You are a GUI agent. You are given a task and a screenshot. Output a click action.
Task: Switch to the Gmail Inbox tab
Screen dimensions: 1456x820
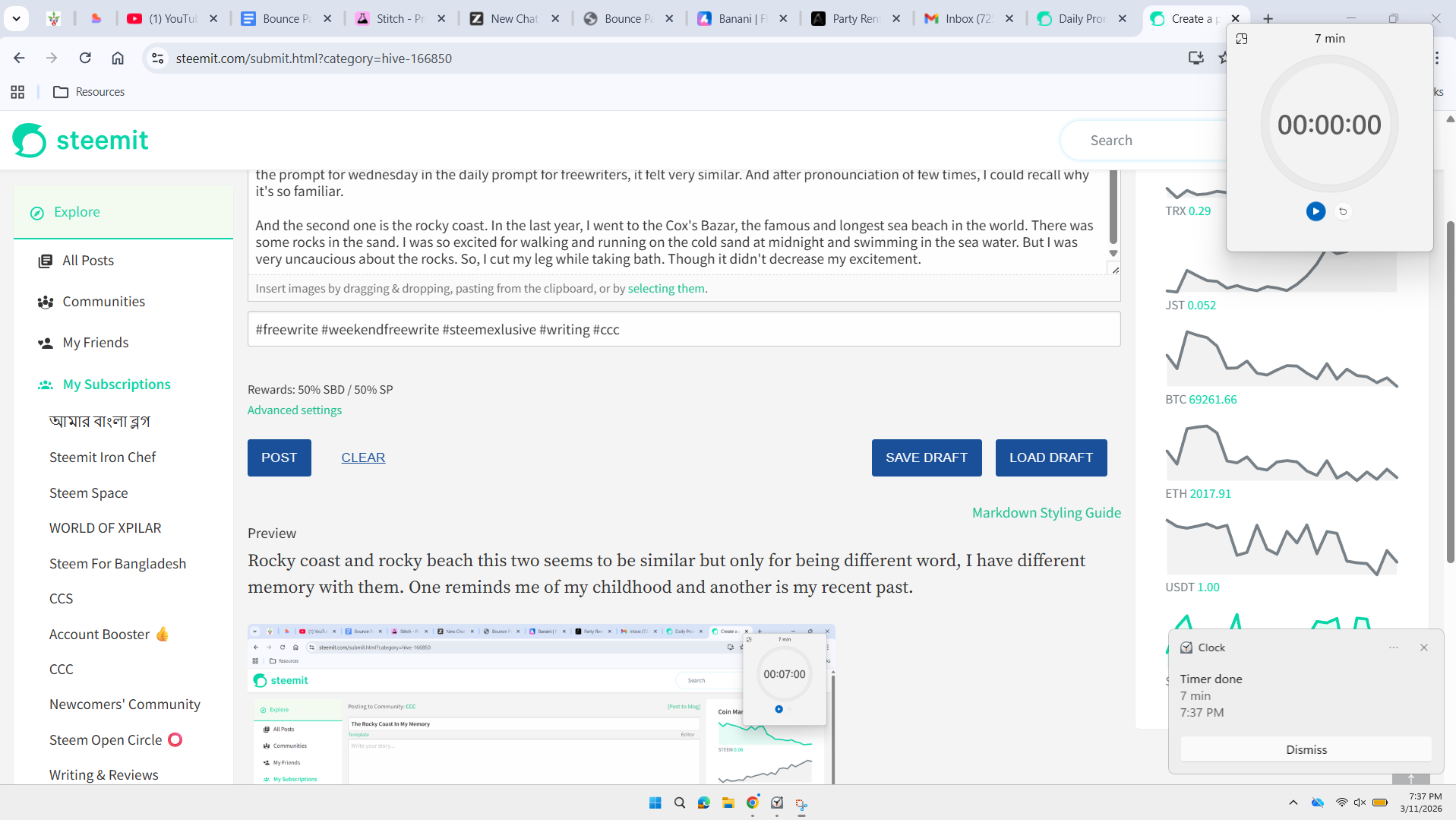[x=959, y=18]
